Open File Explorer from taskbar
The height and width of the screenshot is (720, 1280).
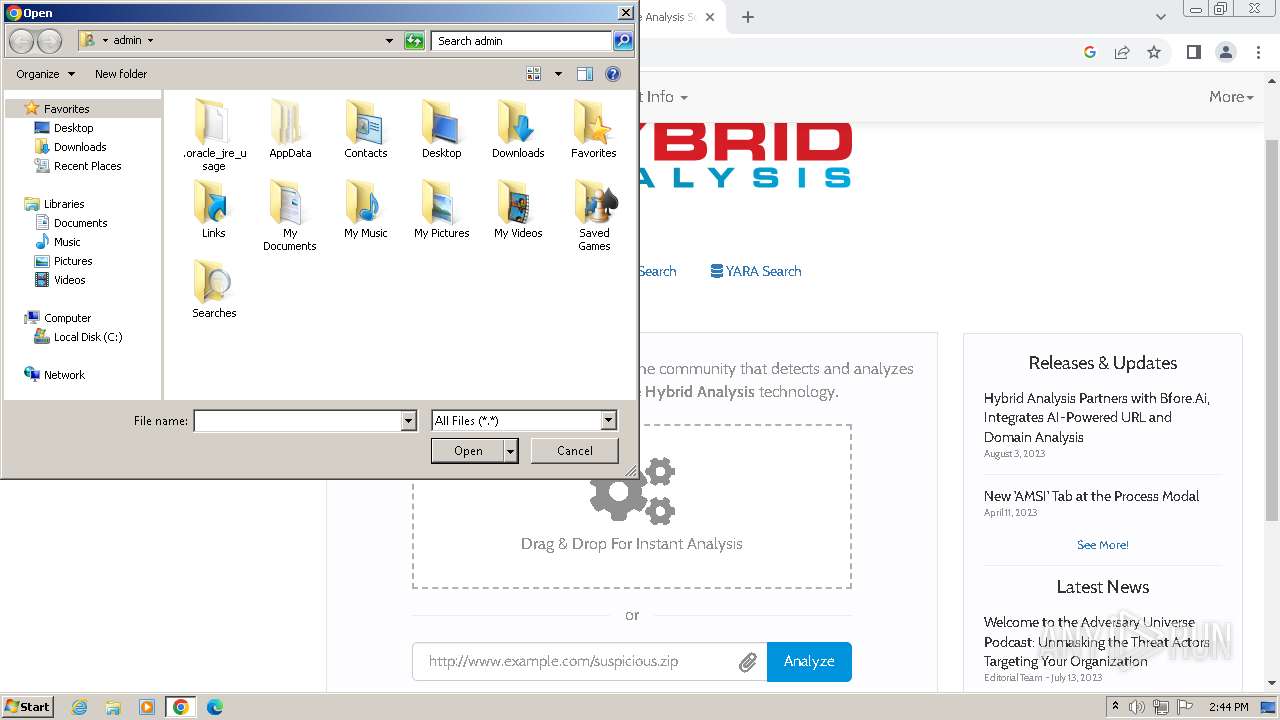coord(113,707)
